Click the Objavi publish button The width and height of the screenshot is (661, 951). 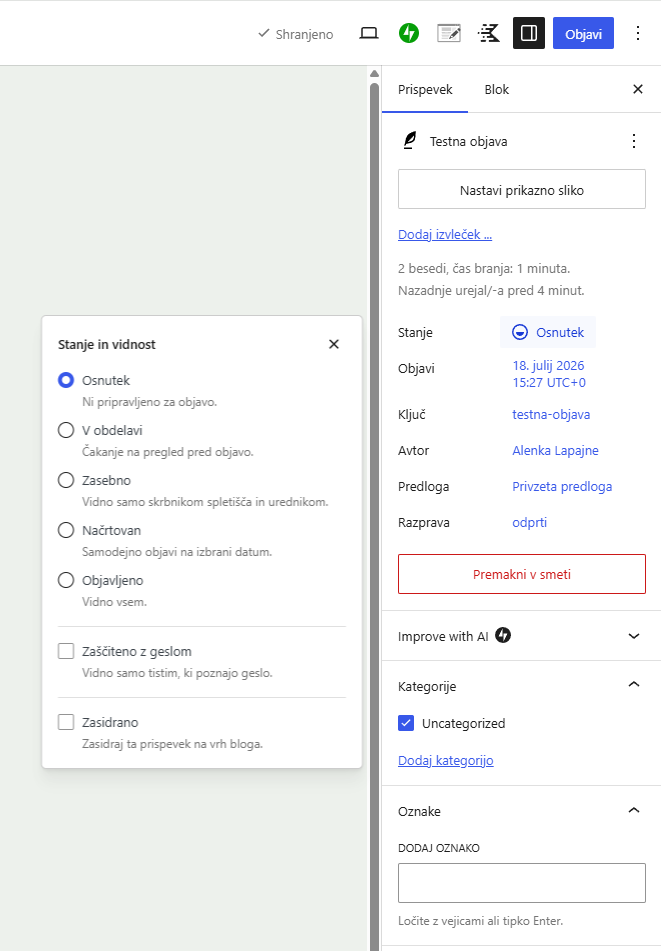[583, 33]
